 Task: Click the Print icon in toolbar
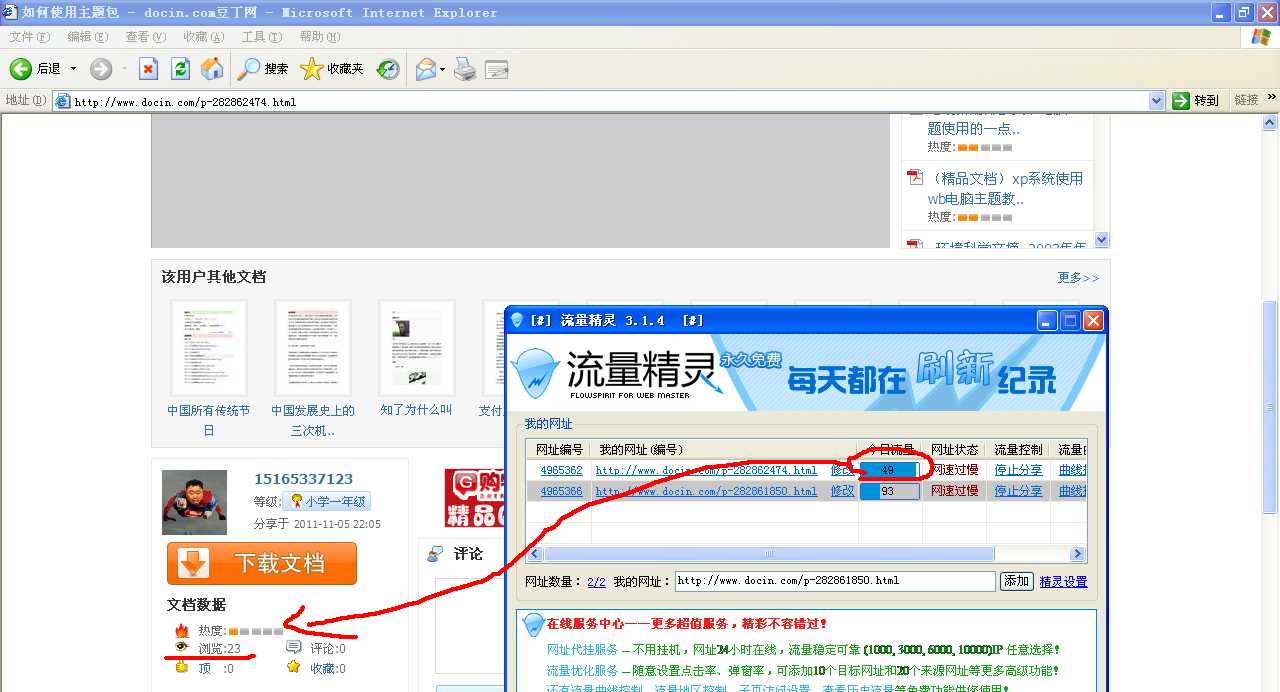pos(465,69)
